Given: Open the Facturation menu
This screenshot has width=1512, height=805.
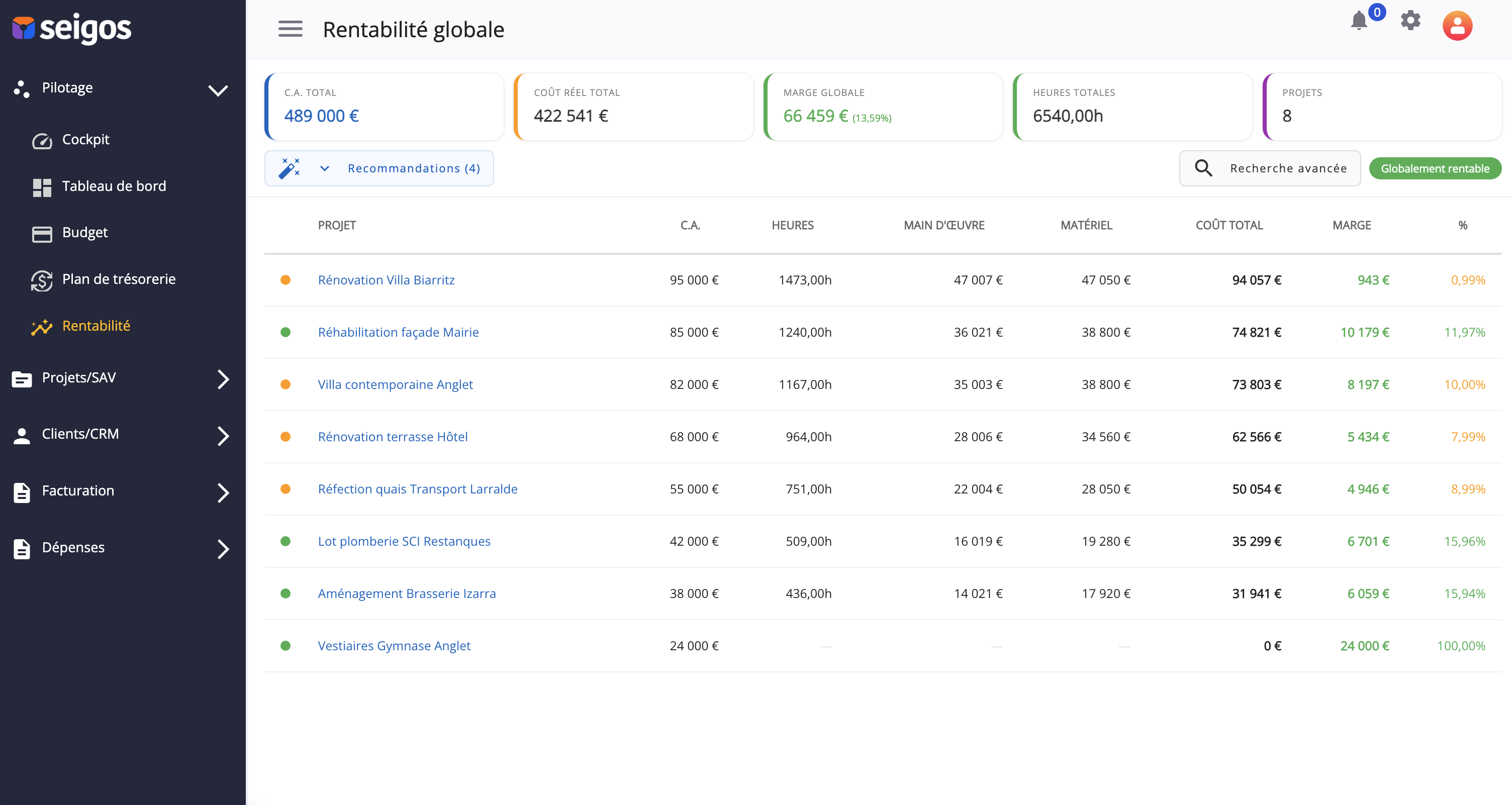Looking at the screenshot, I should (x=78, y=490).
